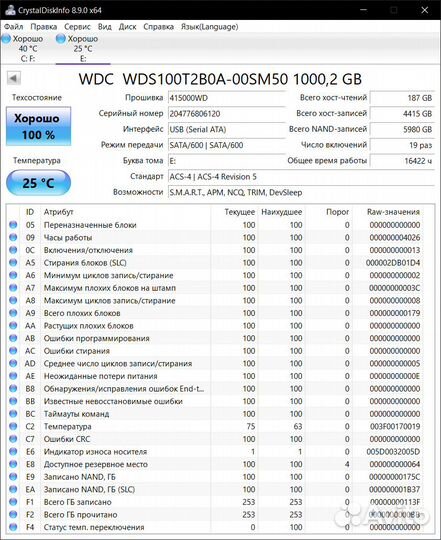
Task: Select the Часы работы attribute name
Action: (68, 238)
